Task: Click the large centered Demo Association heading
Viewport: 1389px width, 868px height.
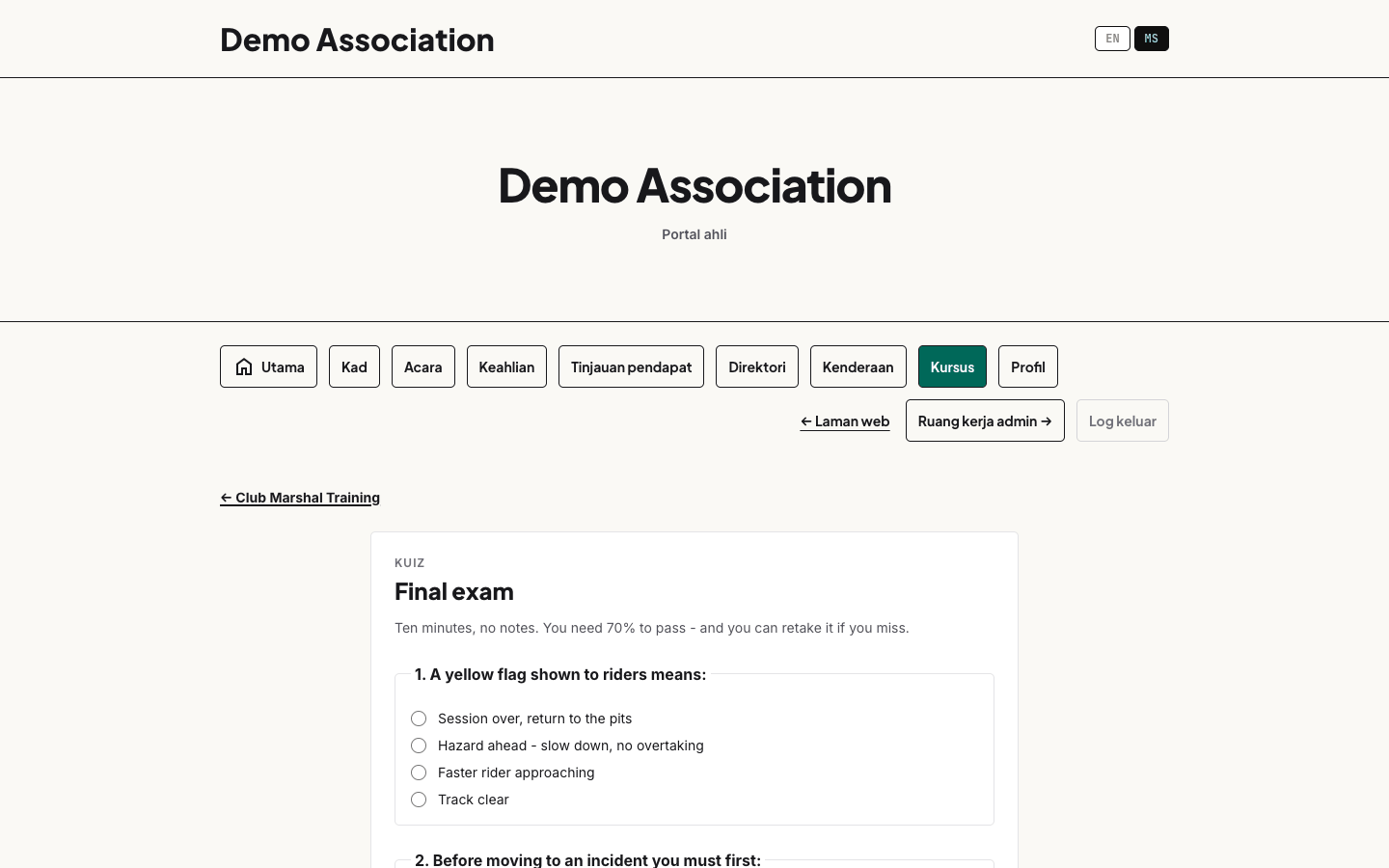Action: click(694, 185)
